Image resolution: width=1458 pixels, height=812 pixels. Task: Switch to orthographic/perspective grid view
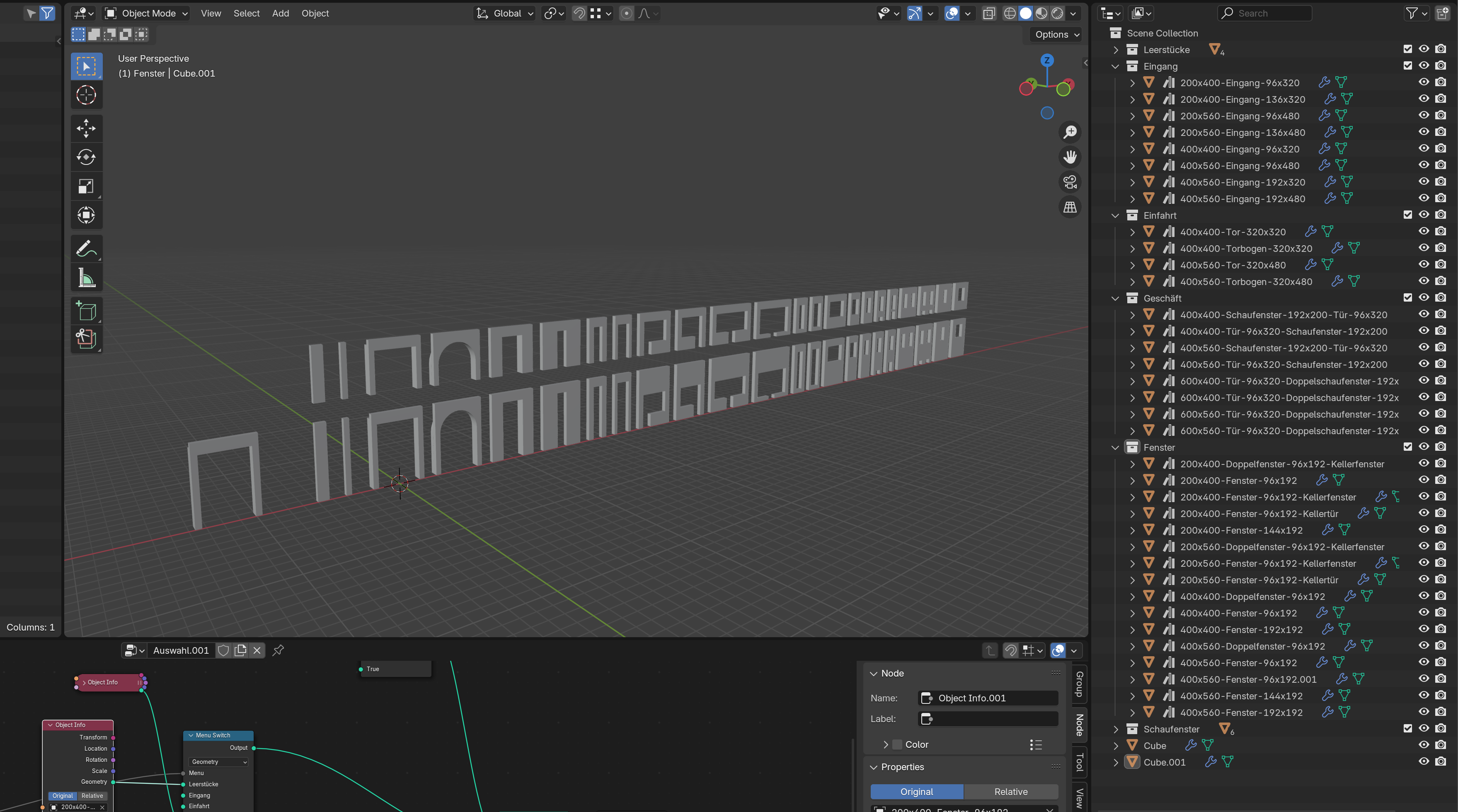pyautogui.click(x=1069, y=207)
